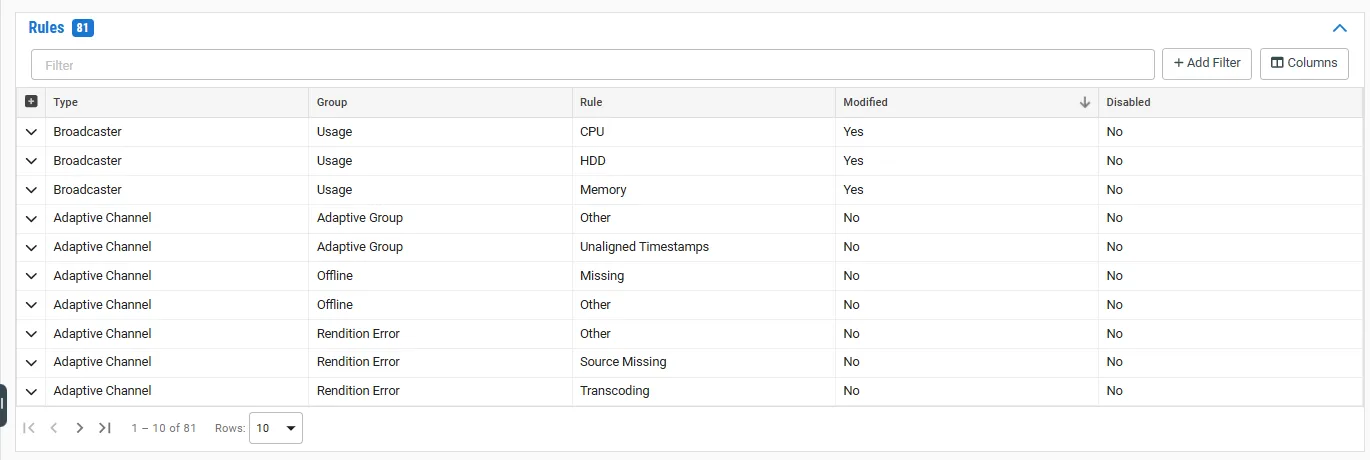Viewport: 1370px width, 460px height.
Task: Focus the Filter text field
Action: coord(593,65)
